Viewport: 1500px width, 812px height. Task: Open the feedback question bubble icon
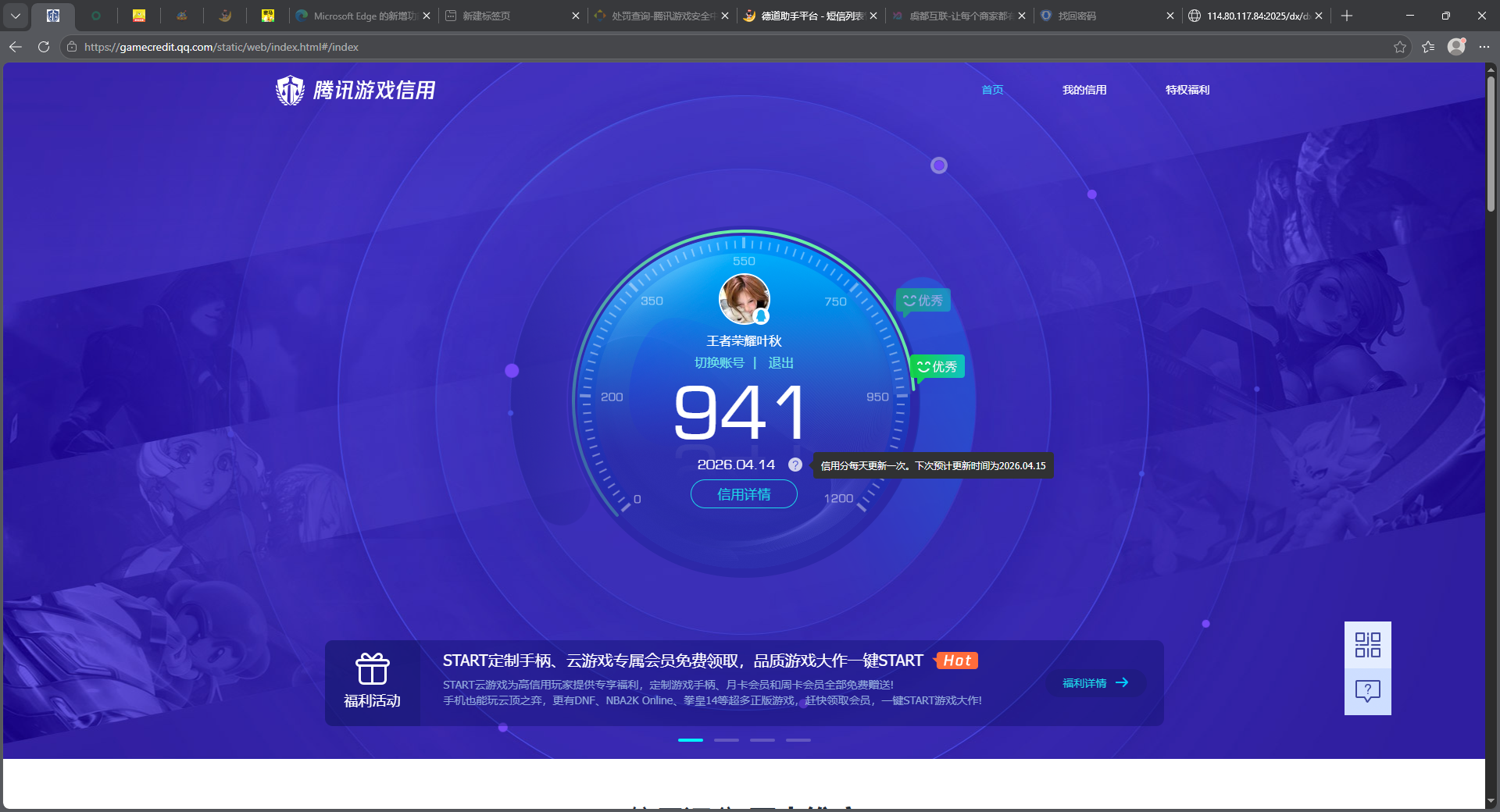1367,691
